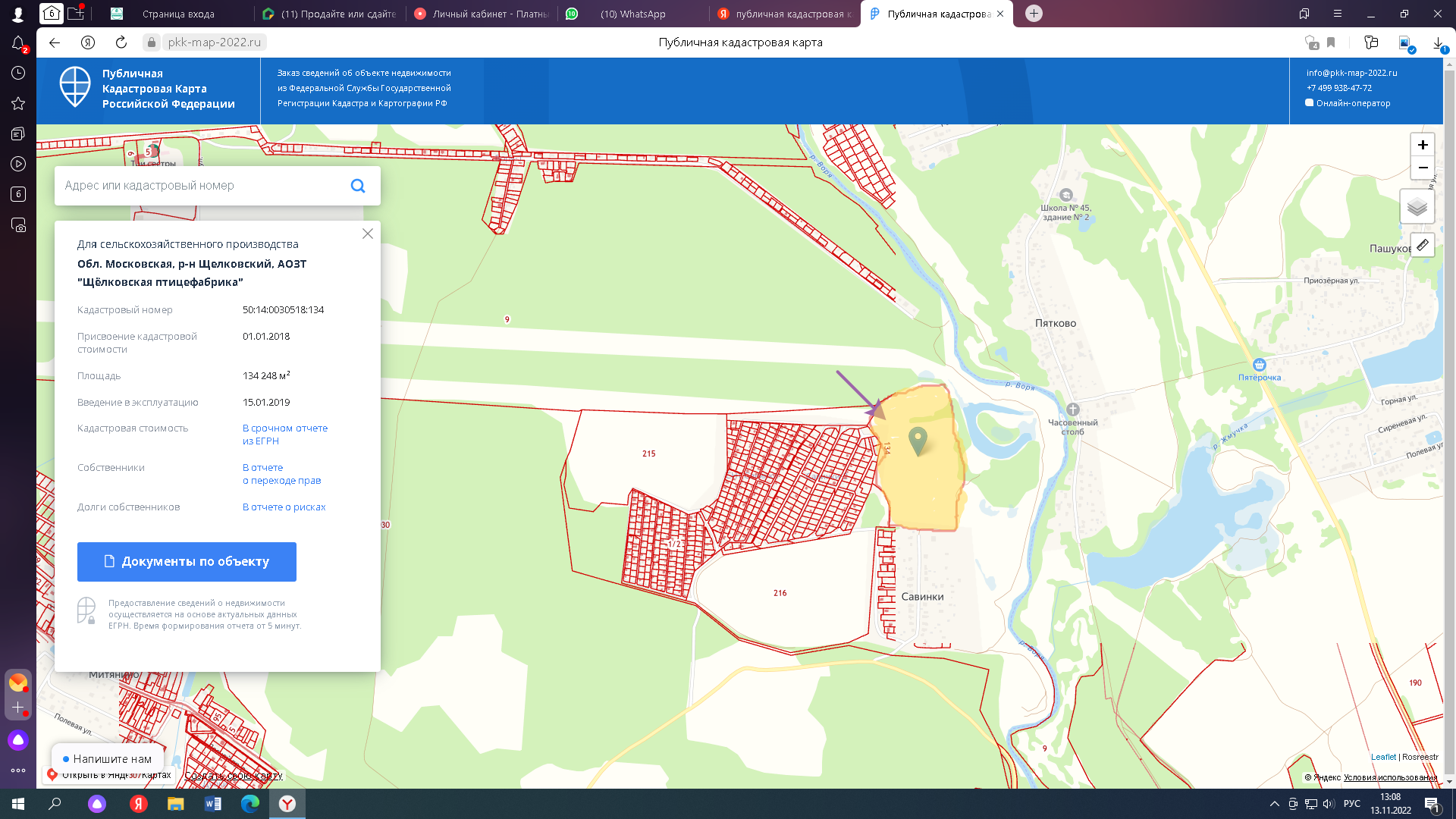Expand the Windows system tray hidden icons
1456x819 pixels.
(x=1274, y=804)
